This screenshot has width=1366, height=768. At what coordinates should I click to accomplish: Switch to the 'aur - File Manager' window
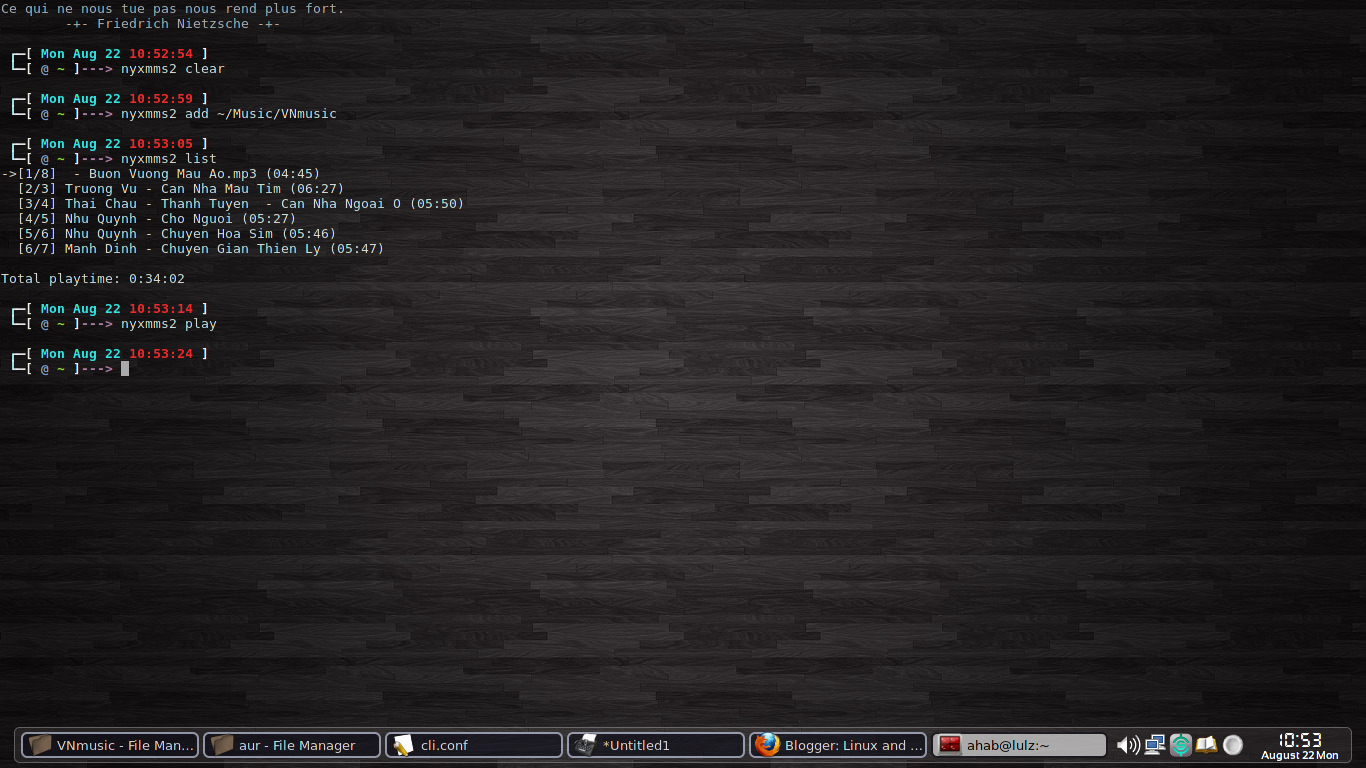coord(290,745)
